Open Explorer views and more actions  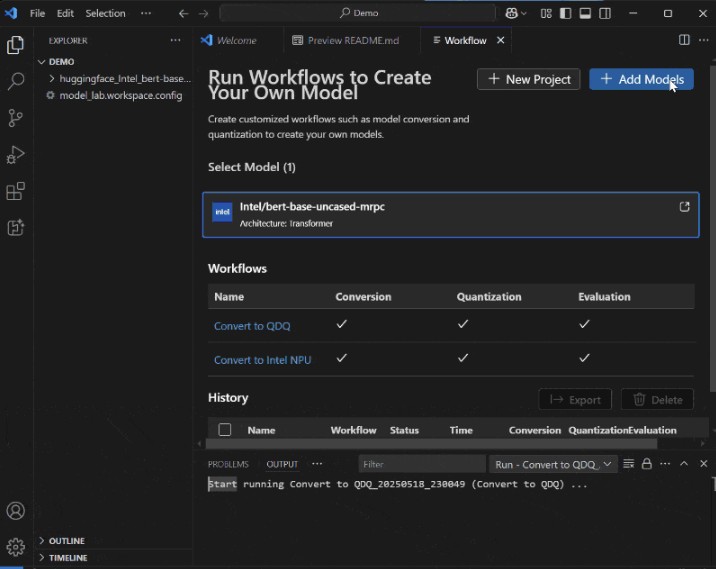(175, 40)
